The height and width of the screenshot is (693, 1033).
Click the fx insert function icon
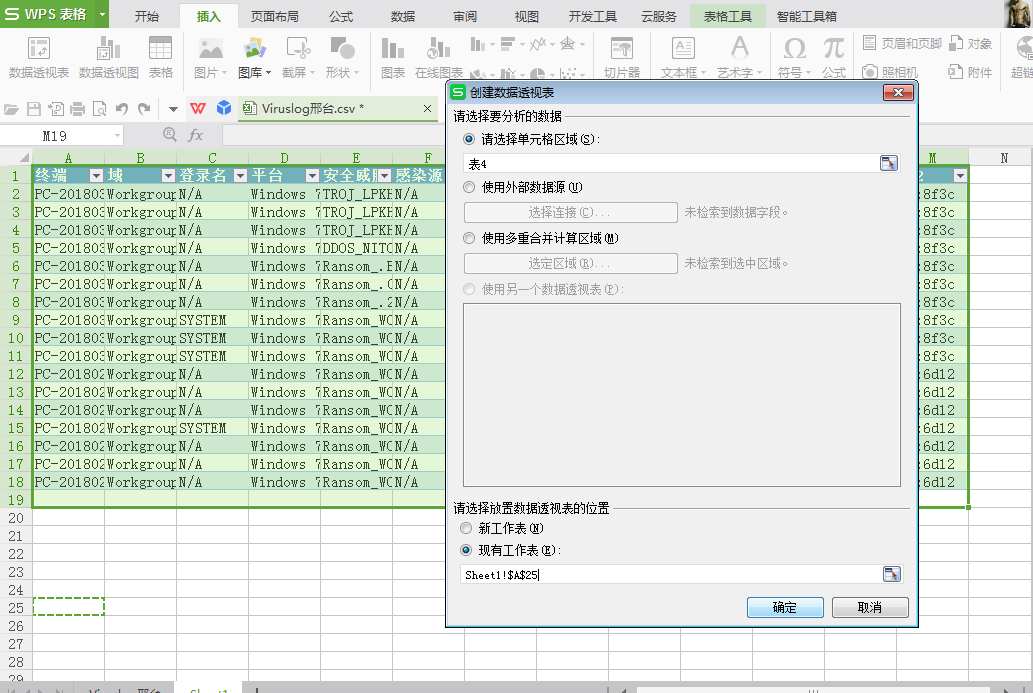(195, 135)
